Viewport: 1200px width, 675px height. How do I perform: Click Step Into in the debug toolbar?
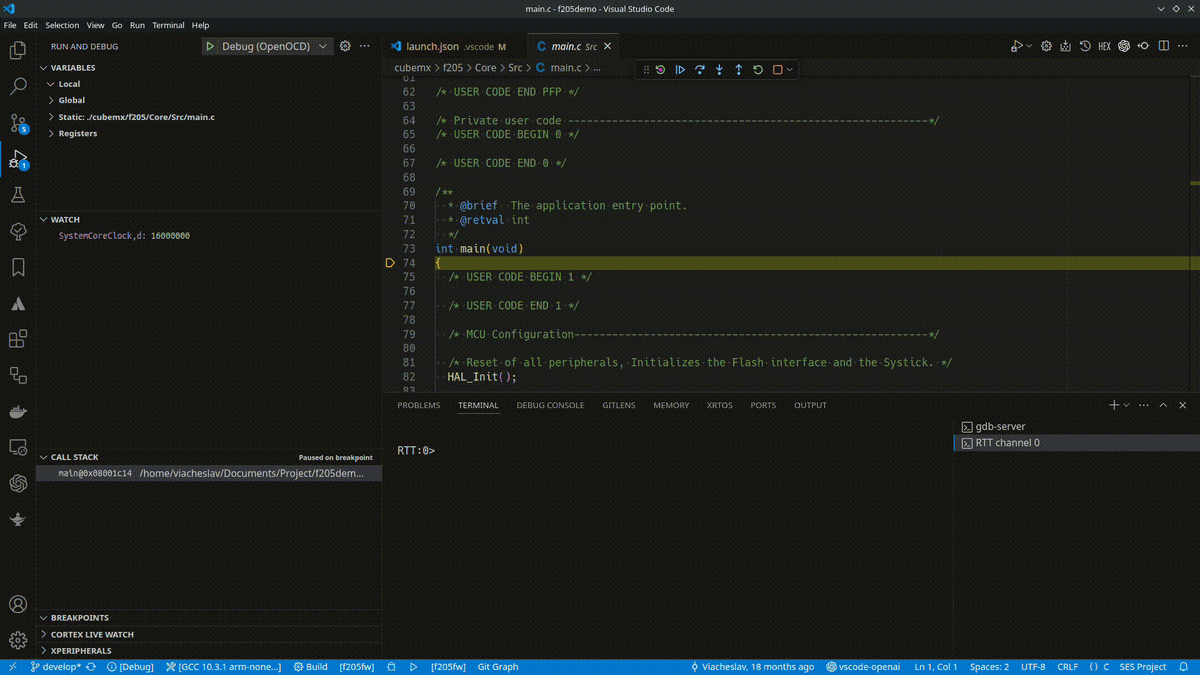(719, 69)
